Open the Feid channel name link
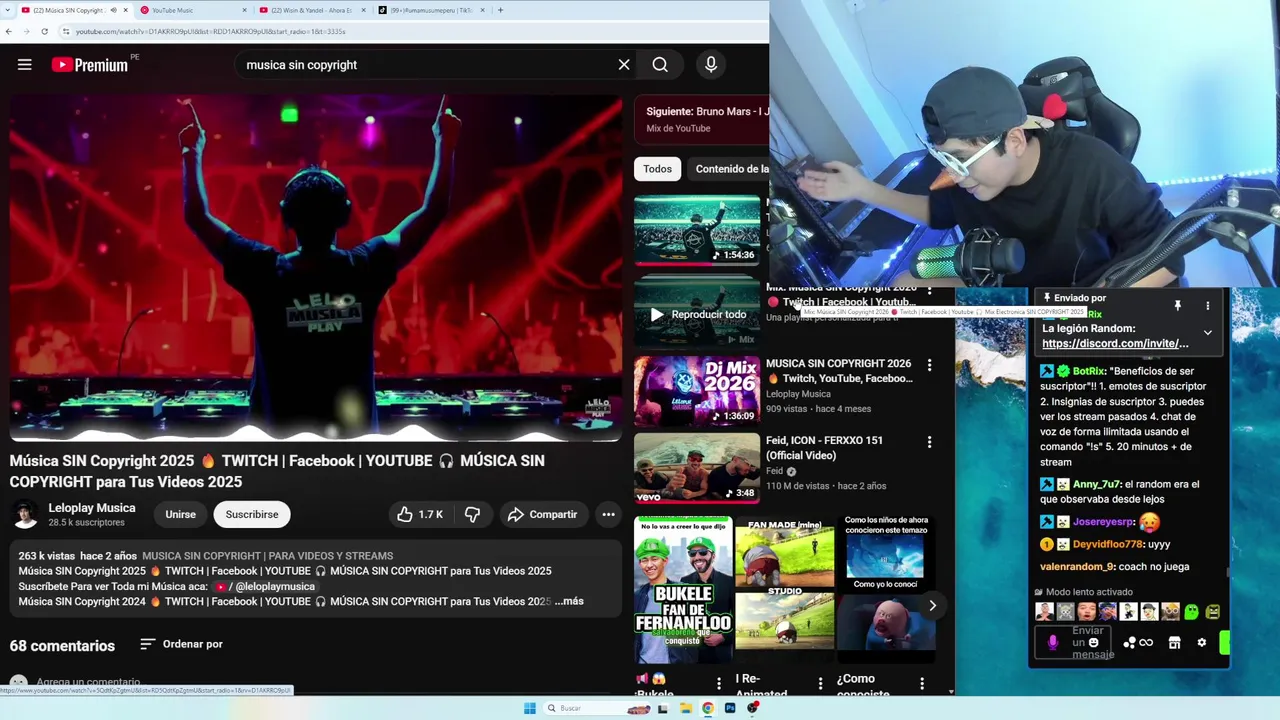1280x720 pixels. (774, 471)
